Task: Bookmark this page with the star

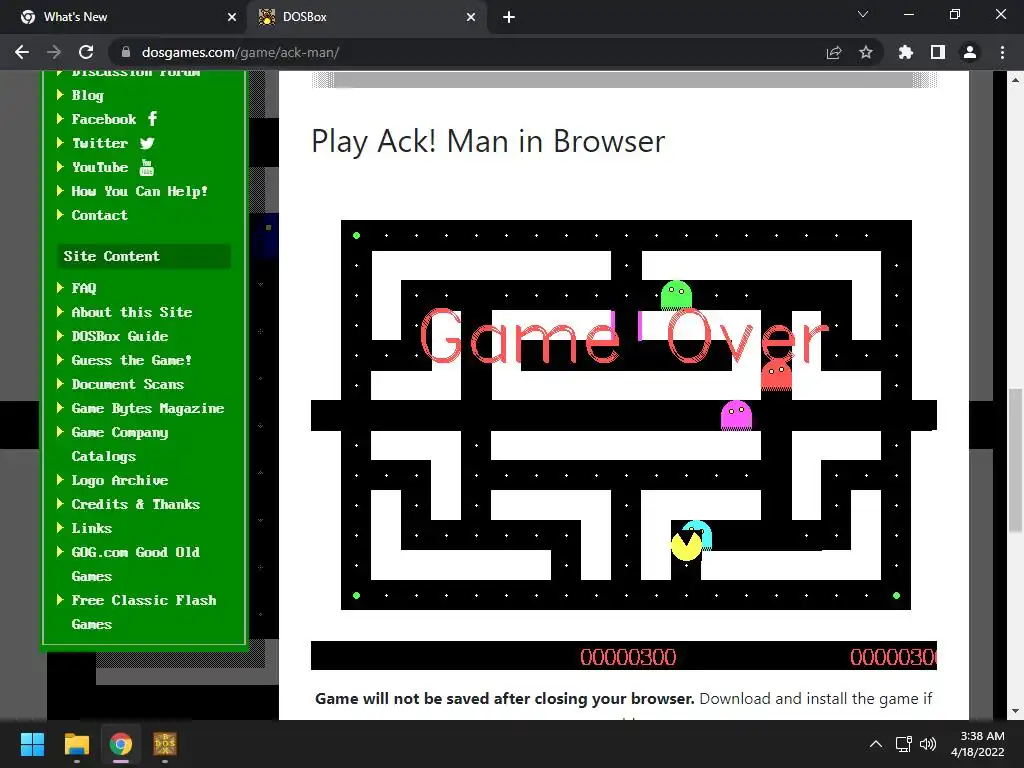Action: click(866, 52)
